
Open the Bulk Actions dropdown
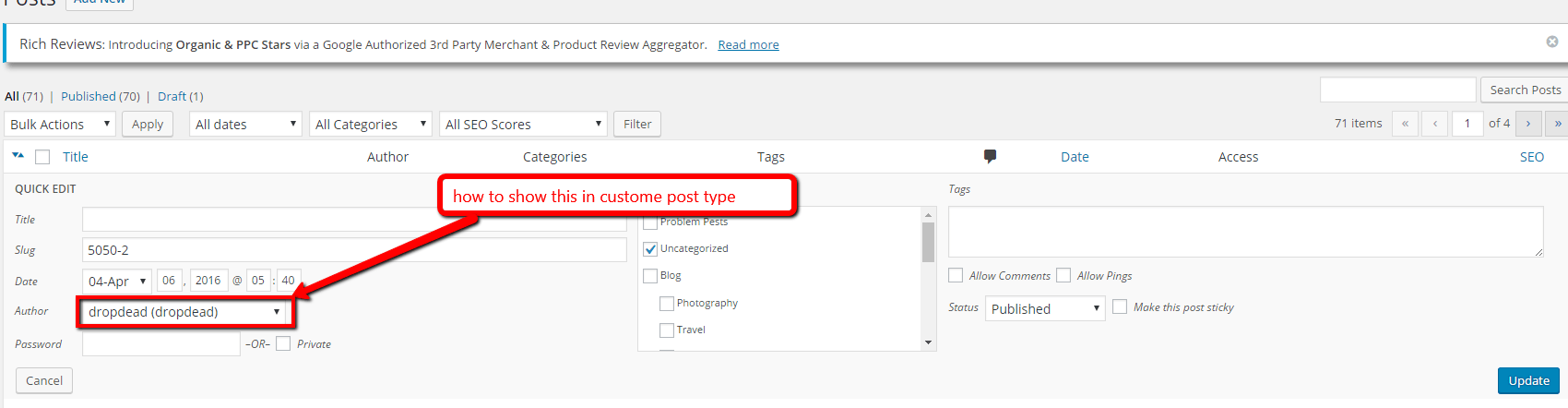pos(60,124)
